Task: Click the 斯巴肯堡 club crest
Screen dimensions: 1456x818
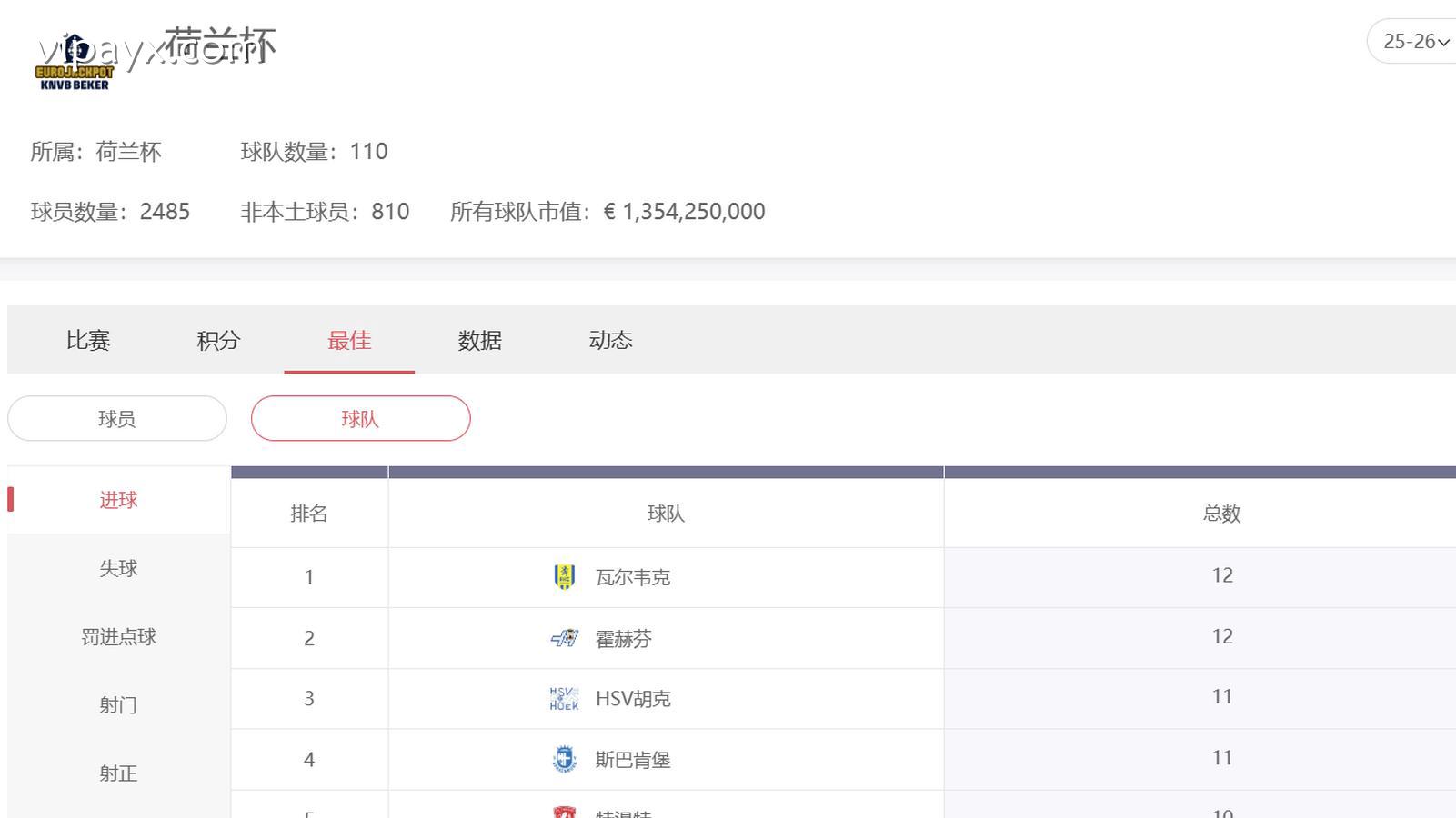Action: (564, 759)
